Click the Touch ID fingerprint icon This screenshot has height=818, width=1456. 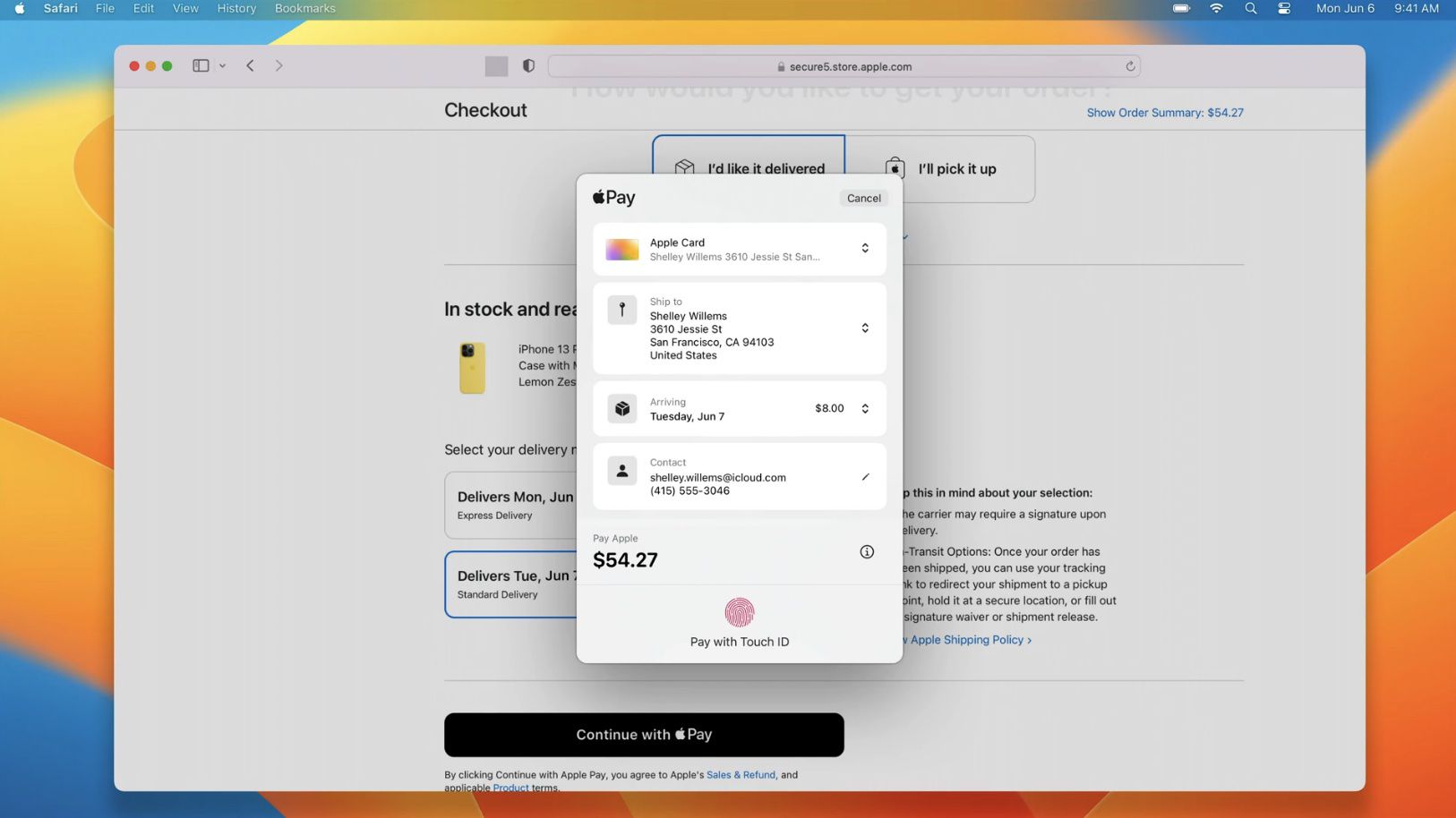click(740, 613)
